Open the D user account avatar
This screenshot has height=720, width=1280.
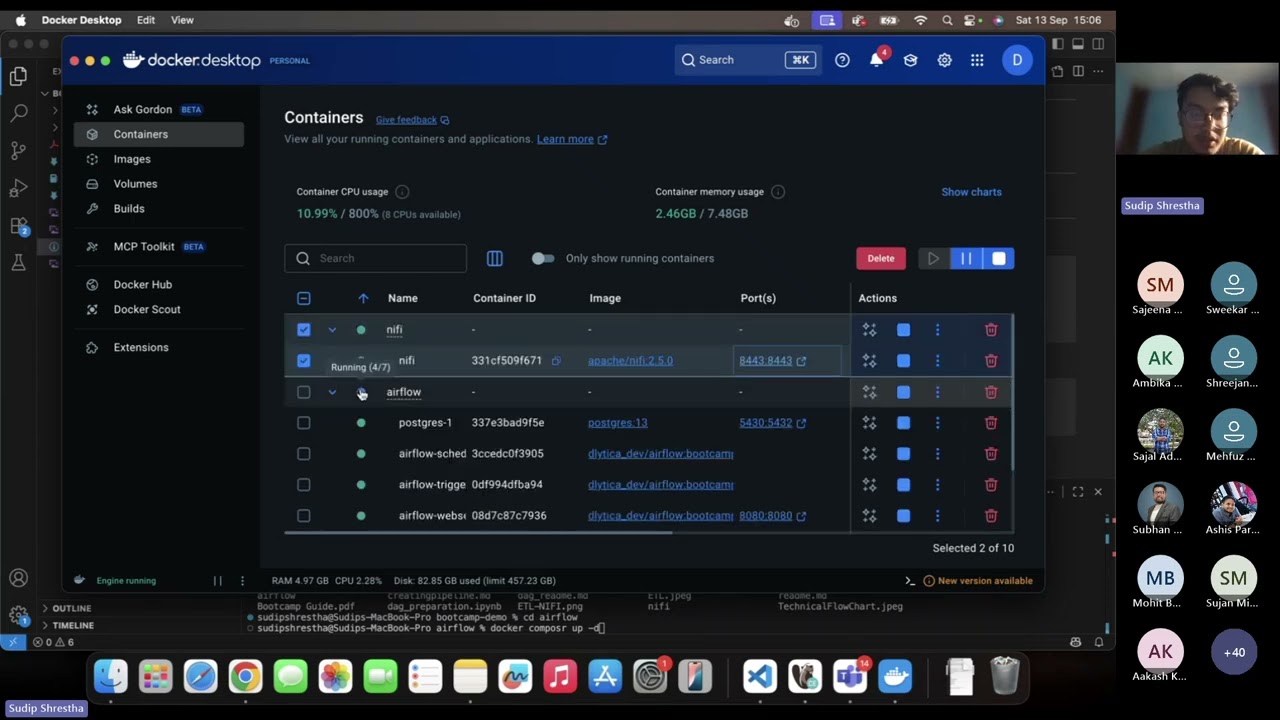tap(1017, 60)
